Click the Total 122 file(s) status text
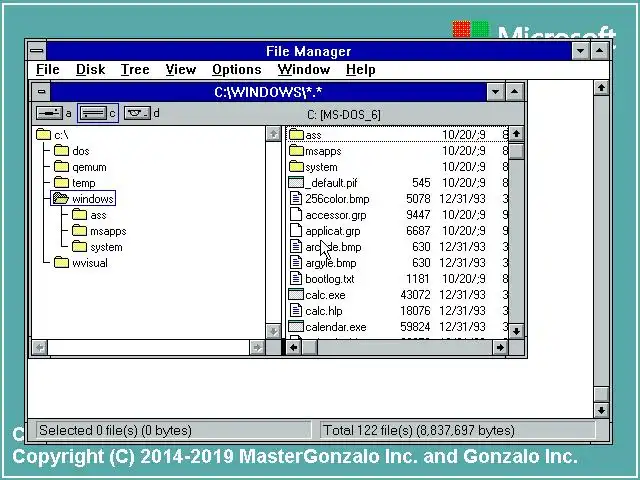This screenshot has height=480, width=640. 419,431
